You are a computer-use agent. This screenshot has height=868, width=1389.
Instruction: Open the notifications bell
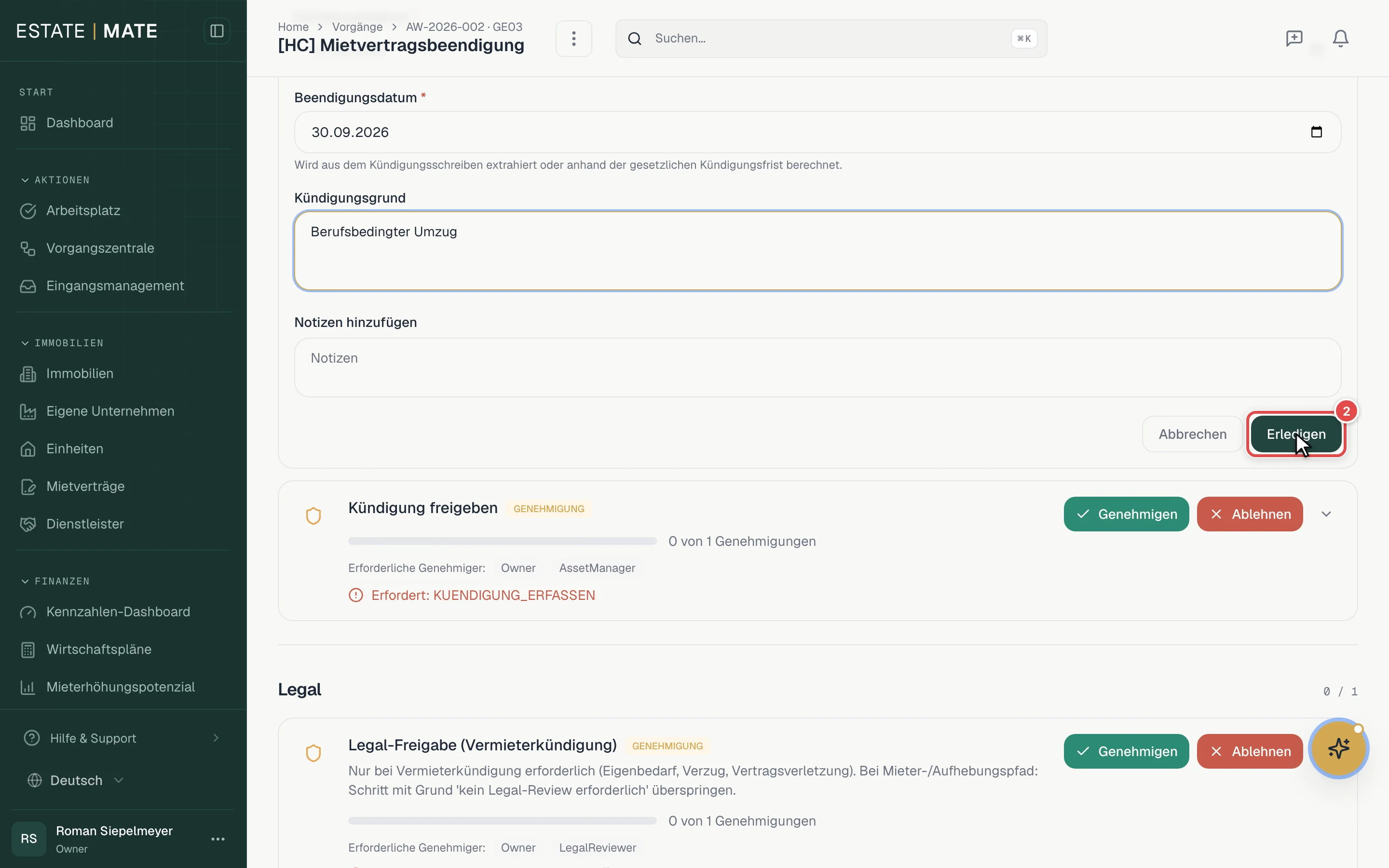pyautogui.click(x=1340, y=39)
